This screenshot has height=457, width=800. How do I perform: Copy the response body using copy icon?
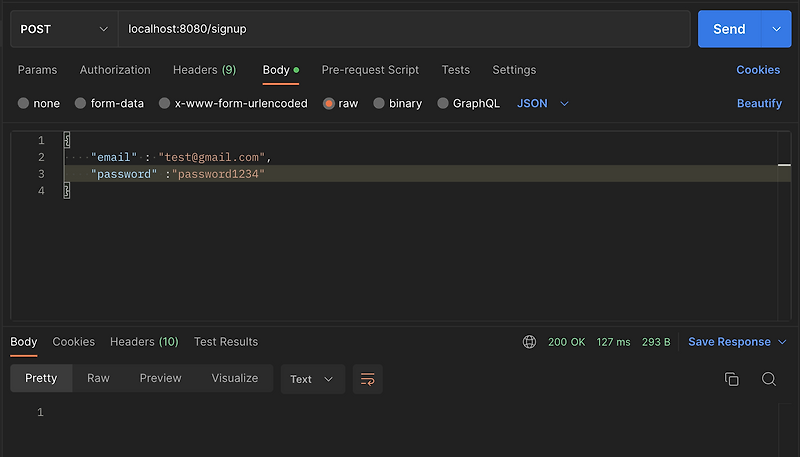pyautogui.click(x=732, y=379)
